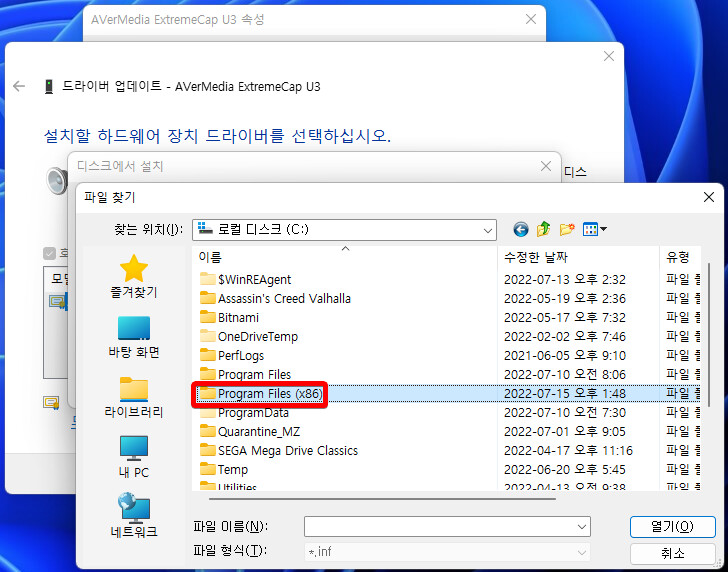The image size is (728, 572).
Task: Click back arrow in 드라이버 업데이트 window
Action: 19,86
